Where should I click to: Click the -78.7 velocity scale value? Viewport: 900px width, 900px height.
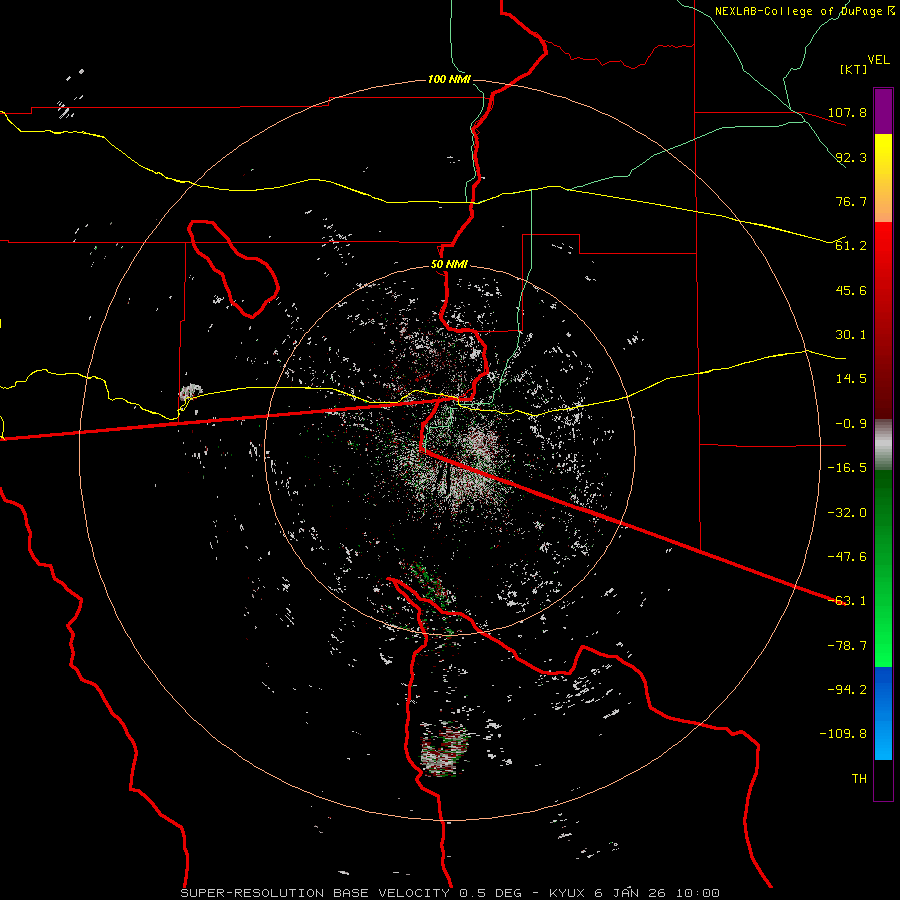click(x=847, y=646)
